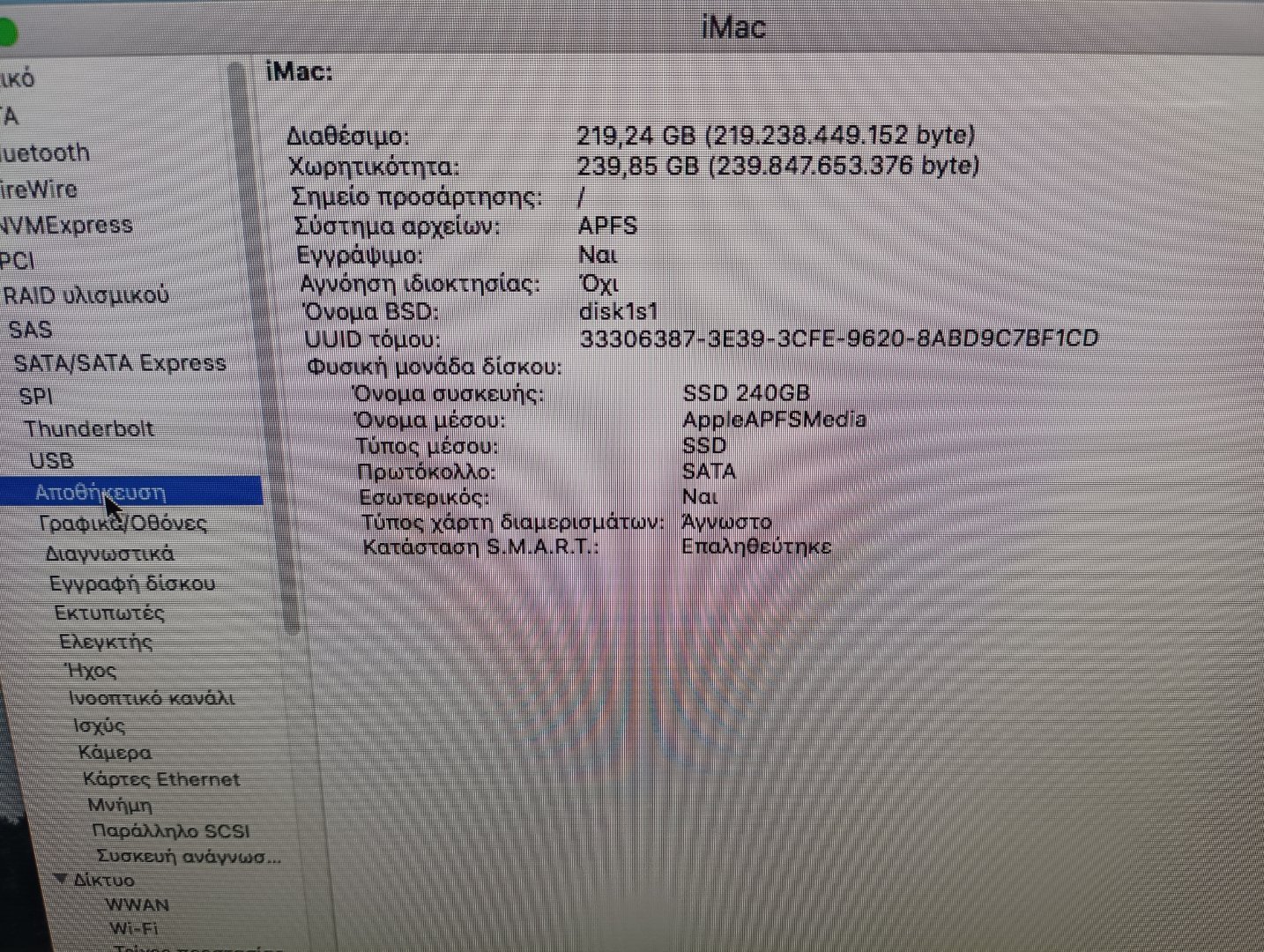Viewport: 1264px width, 952px height.
Task: Open the USB sidebar entry
Action: click(x=52, y=461)
